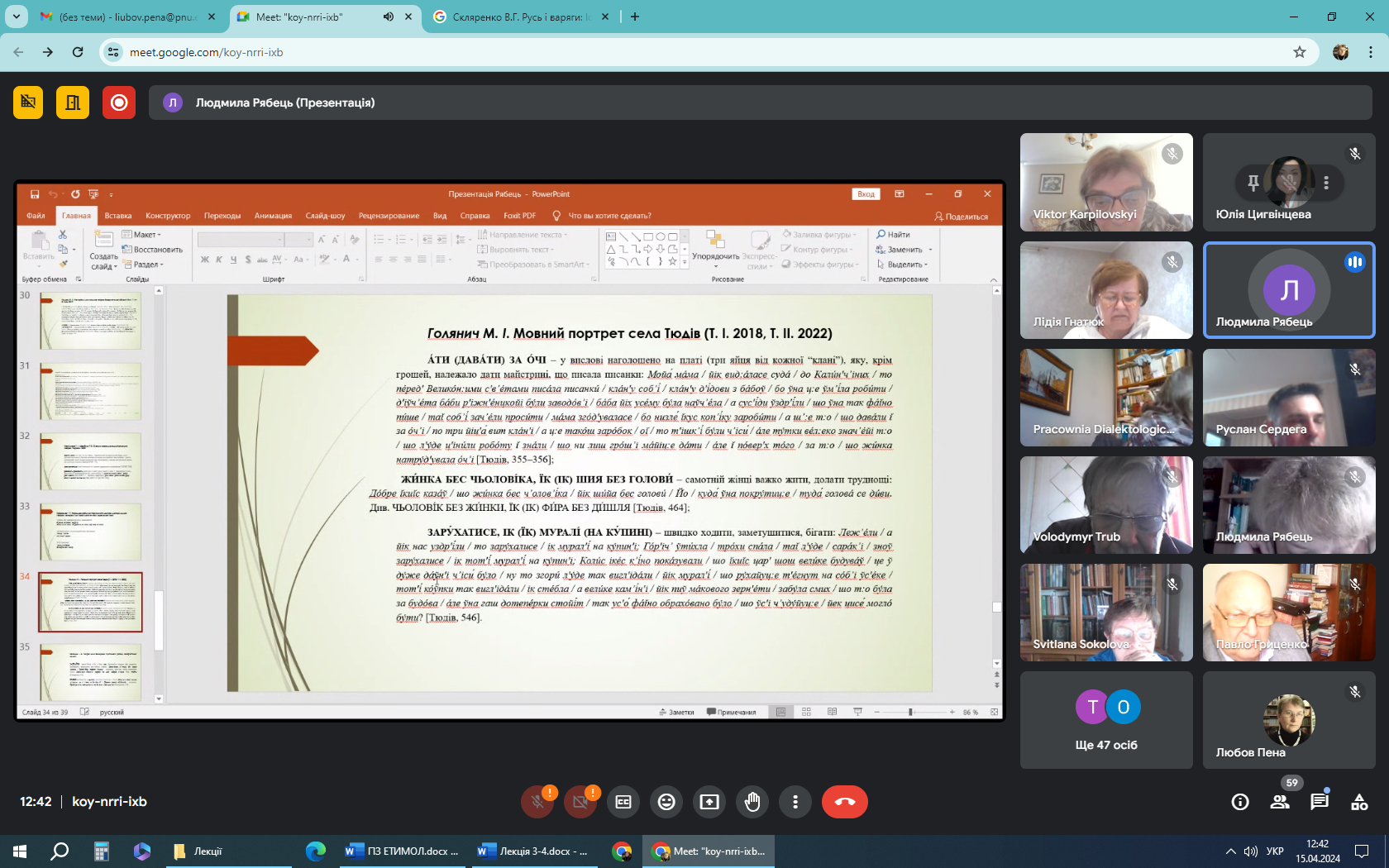Open the activities shapes icon
Screen dimensions: 1389x868
click(1359, 802)
